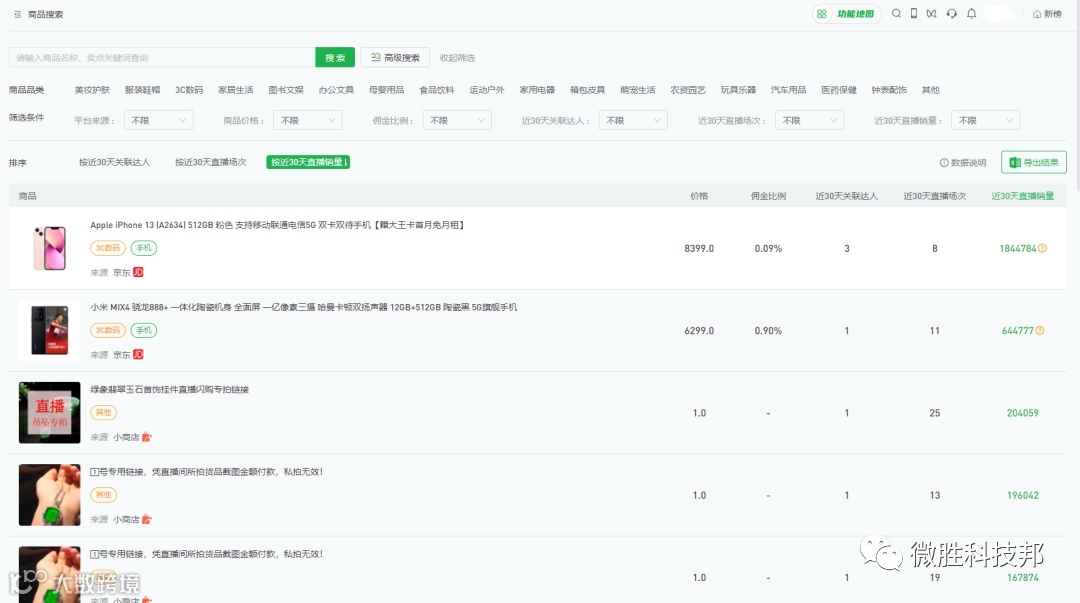The width and height of the screenshot is (1080, 603).
Task: Click JD source icon on iPhone 13 row
Action: (138, 272)
